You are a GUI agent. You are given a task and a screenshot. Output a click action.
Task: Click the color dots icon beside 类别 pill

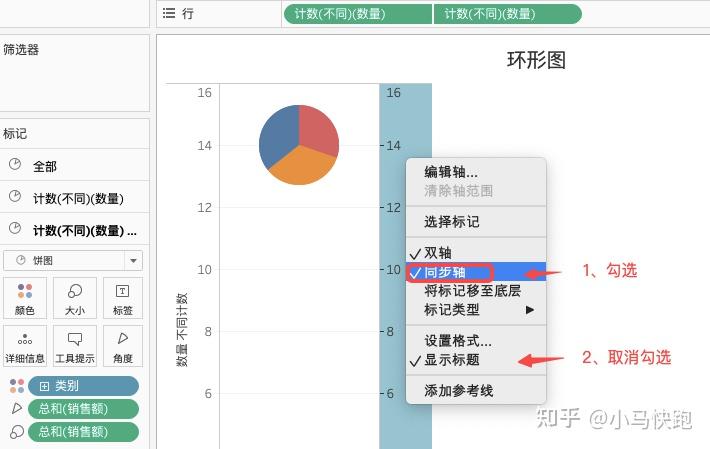(x=17, y=386)
